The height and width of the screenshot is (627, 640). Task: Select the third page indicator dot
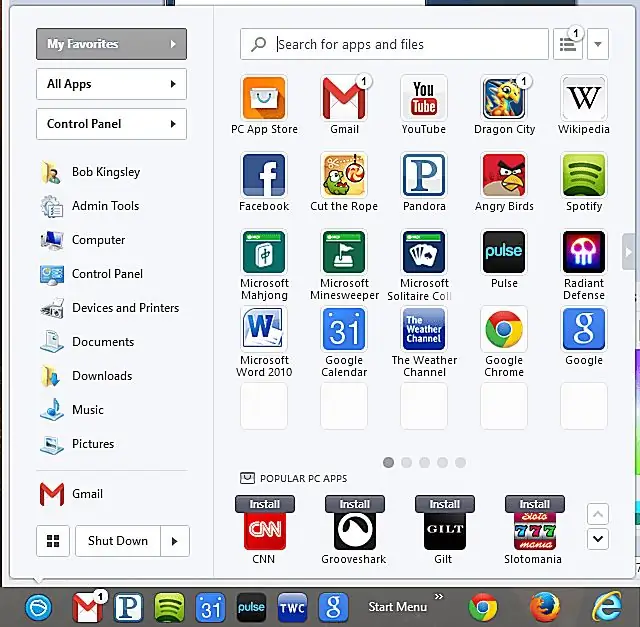[424, 462]
